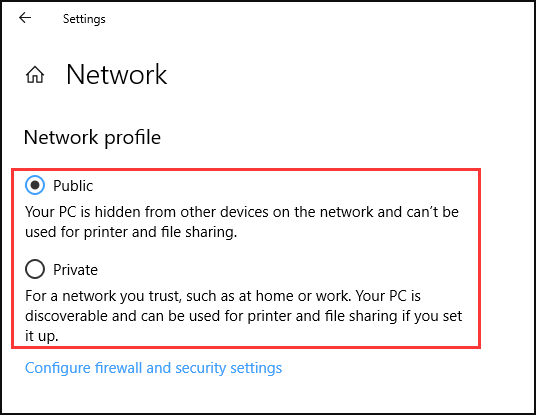Click 'used for printer and file sharing' text
536x415 pixels.
click(131, 232)
